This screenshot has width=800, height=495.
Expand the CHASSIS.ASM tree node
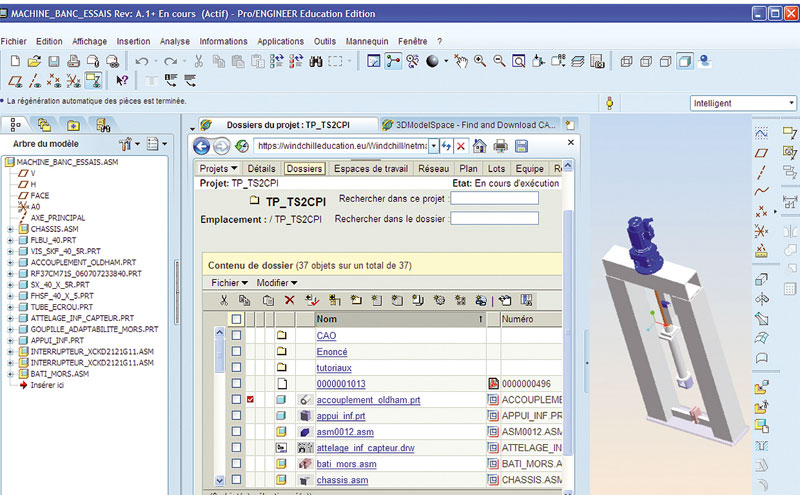point(10,229)
